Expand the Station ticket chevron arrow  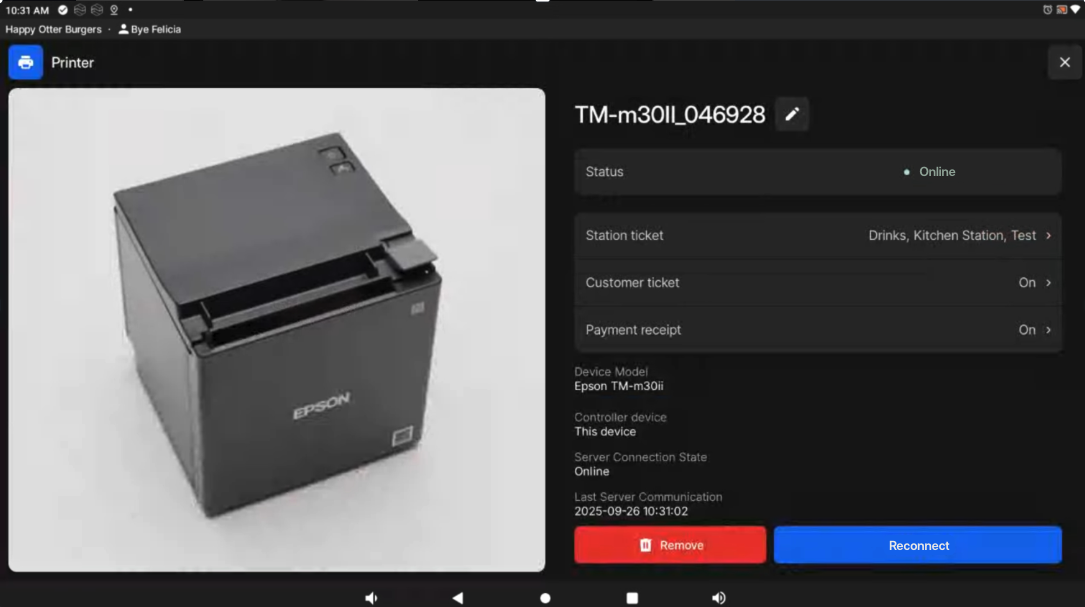coord(1048,236)
